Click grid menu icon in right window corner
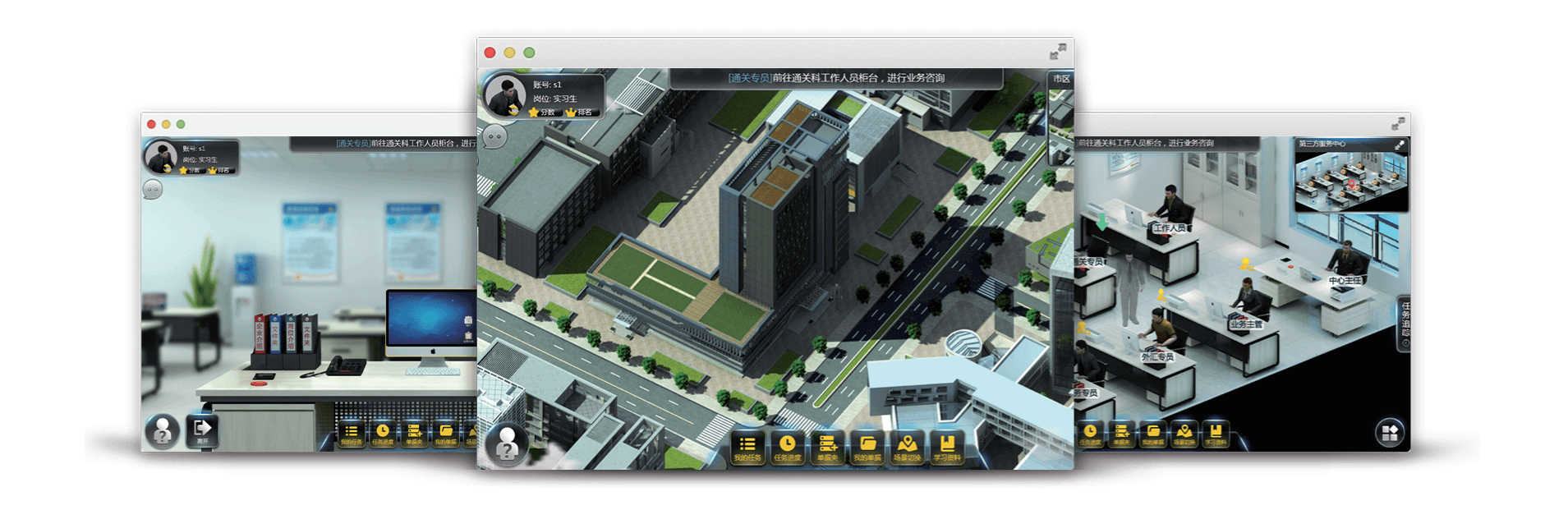Image resolution: width=1568 pixels, height=510 pixels. pos(1389,433)
